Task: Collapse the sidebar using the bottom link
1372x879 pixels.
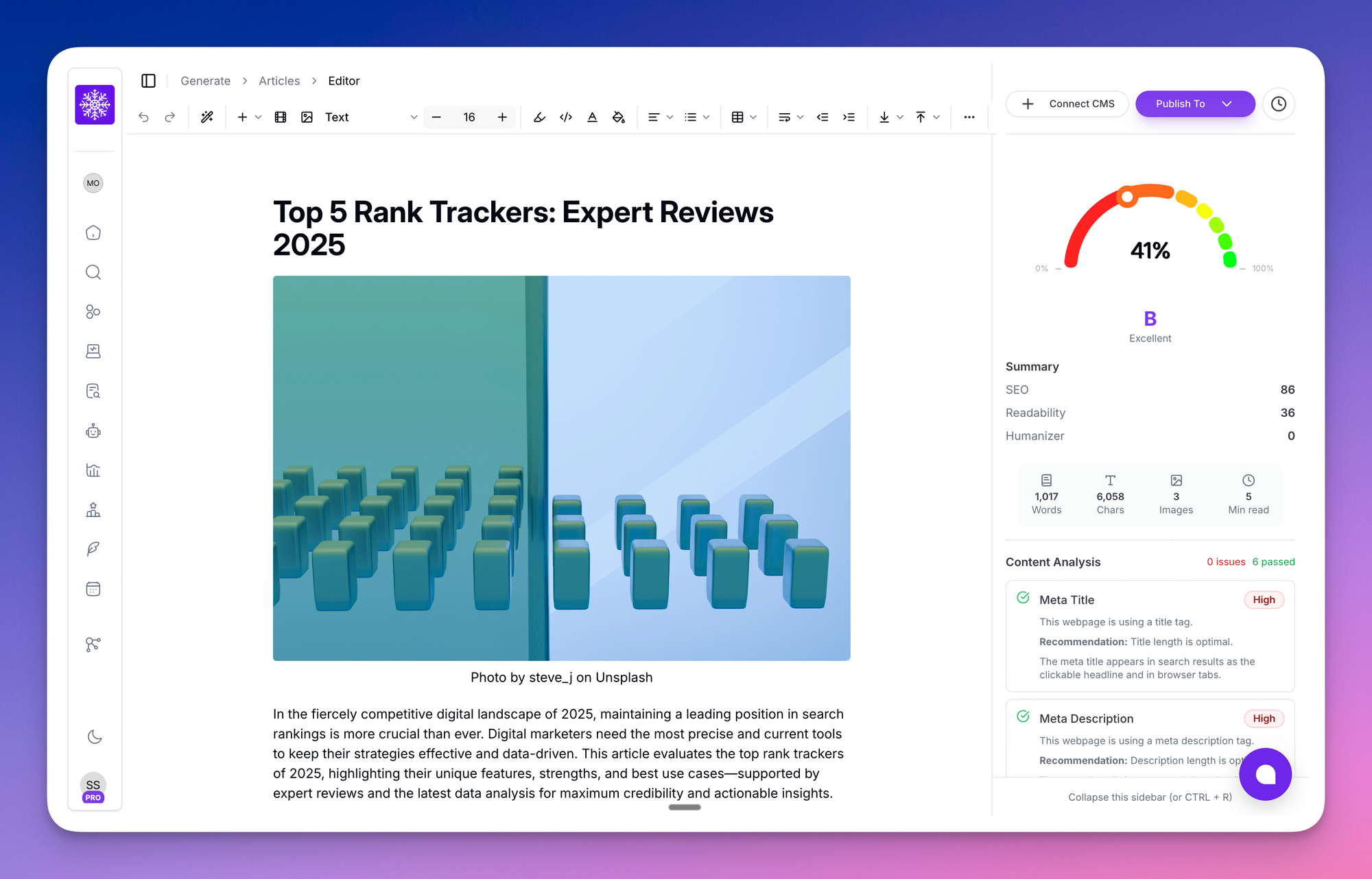Action: click(1149, 797)
